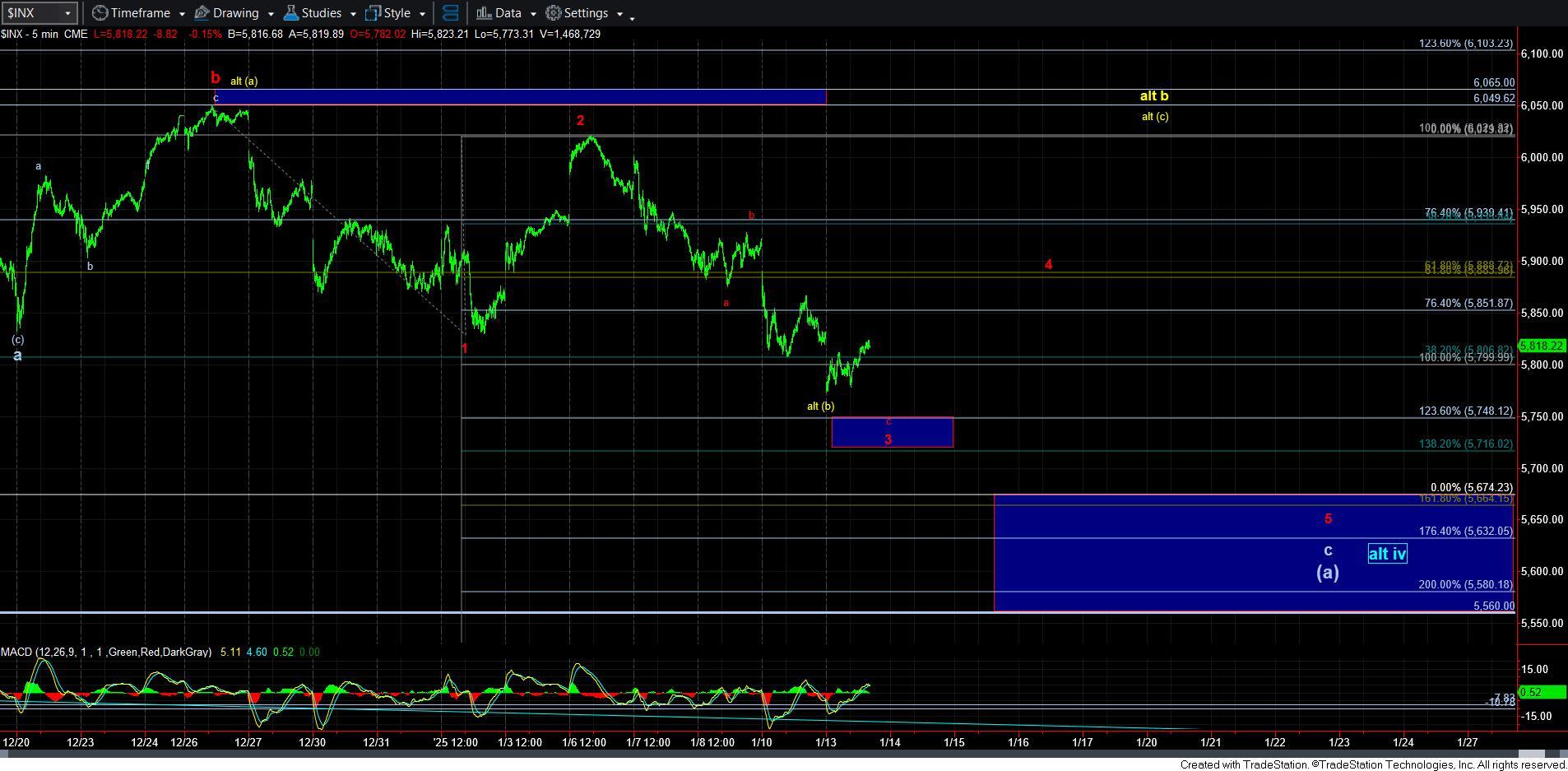The image size is (1568, 771).
Task: Click the Data bar-chart icon
Action: 484,13
